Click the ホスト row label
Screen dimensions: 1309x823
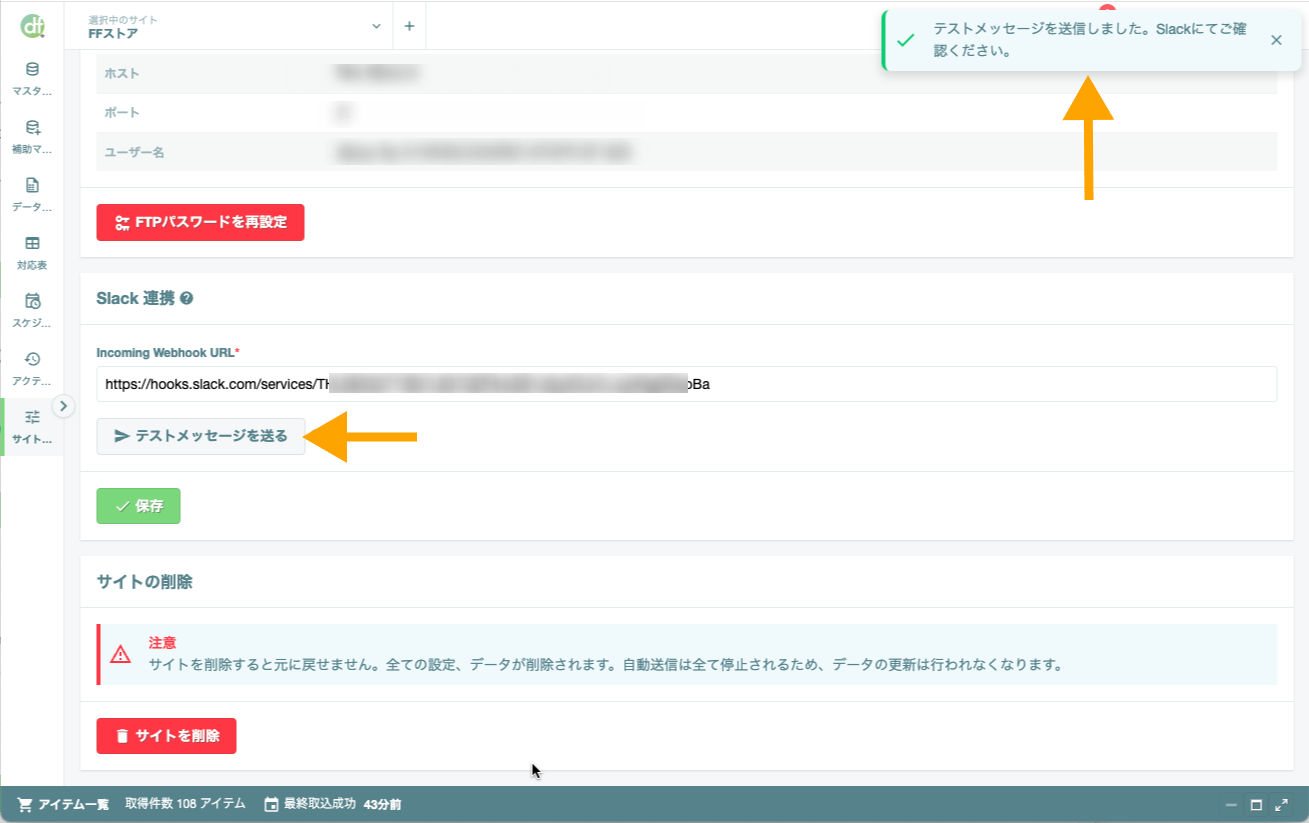click(122, 73)
